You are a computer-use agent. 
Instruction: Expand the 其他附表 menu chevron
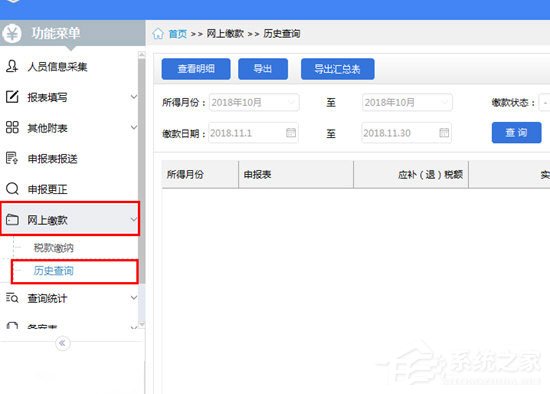[134, 127]
